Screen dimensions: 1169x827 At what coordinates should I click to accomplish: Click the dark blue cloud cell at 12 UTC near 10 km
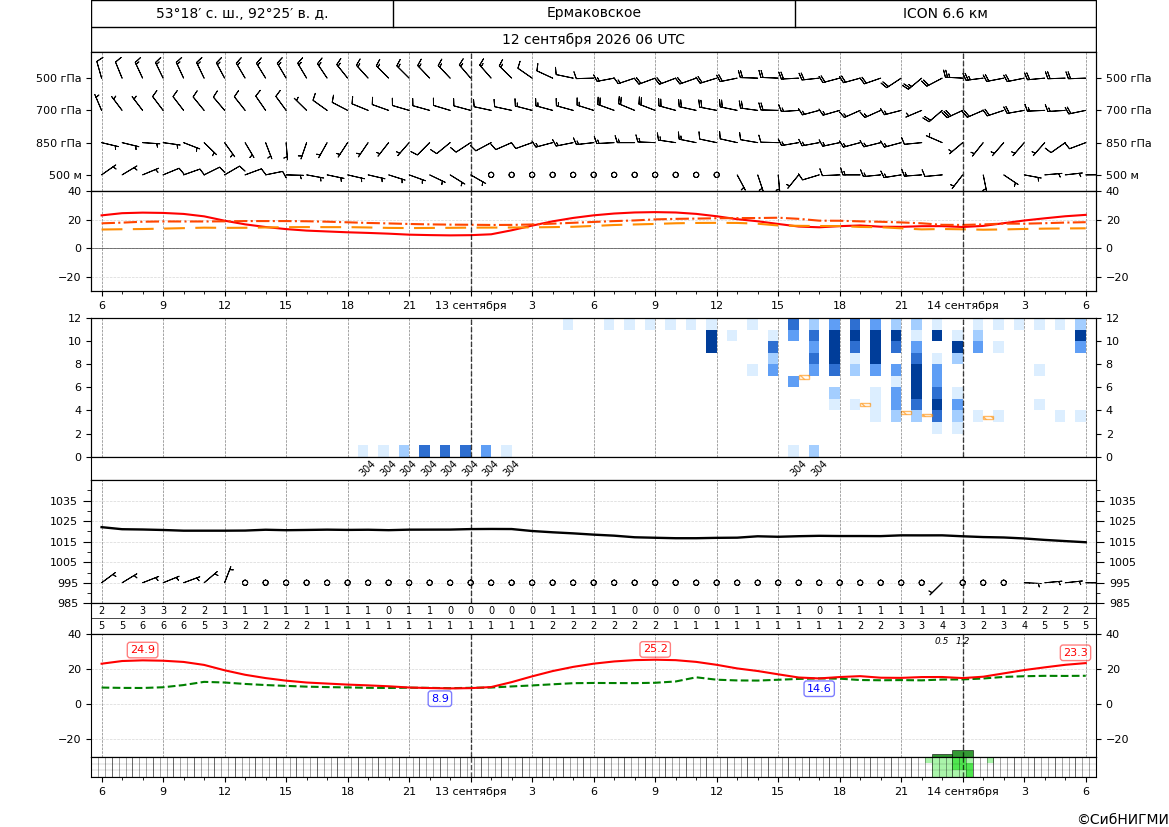pyautogui.click(x=711, y=342)
